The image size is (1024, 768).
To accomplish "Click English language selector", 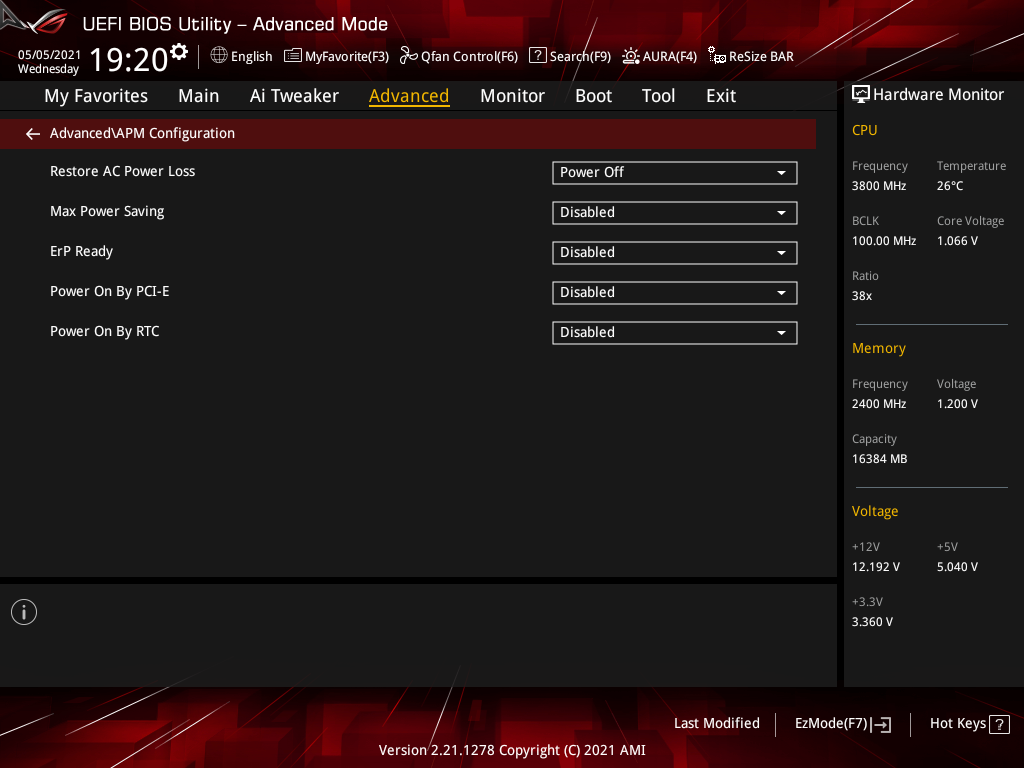I will (251, 57).
